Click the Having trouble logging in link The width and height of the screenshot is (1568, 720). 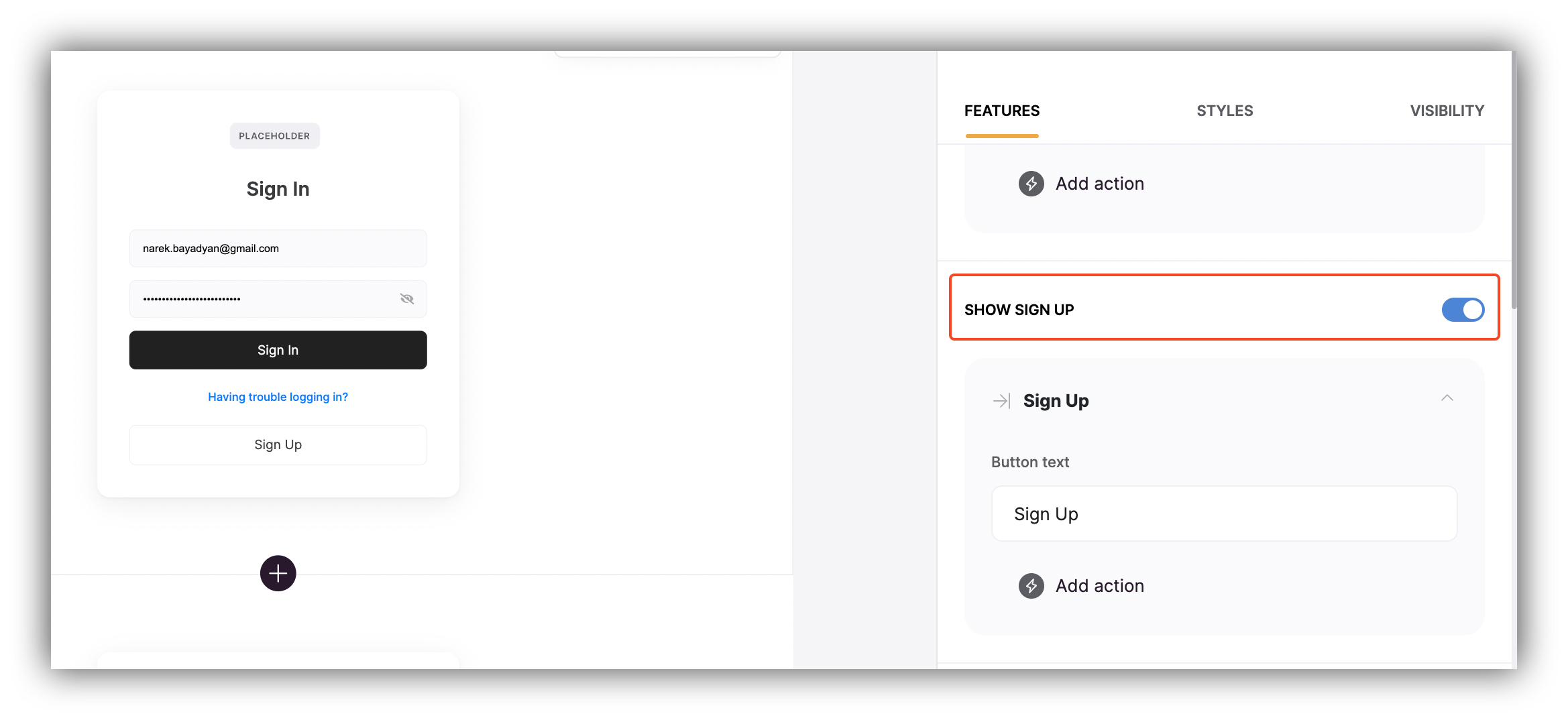[278, 396]
